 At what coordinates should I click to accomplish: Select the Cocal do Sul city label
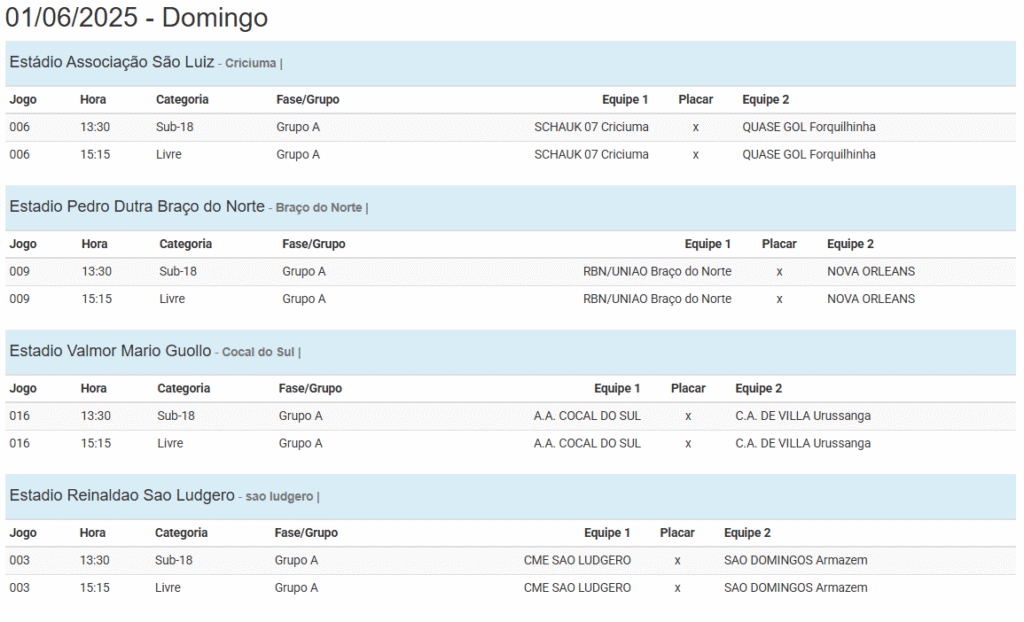(258, 352)
